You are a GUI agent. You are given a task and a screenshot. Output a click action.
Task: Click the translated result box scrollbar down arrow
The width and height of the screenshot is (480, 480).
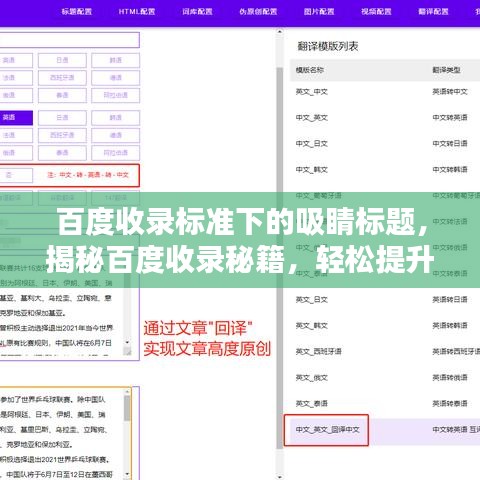(127, 474)
